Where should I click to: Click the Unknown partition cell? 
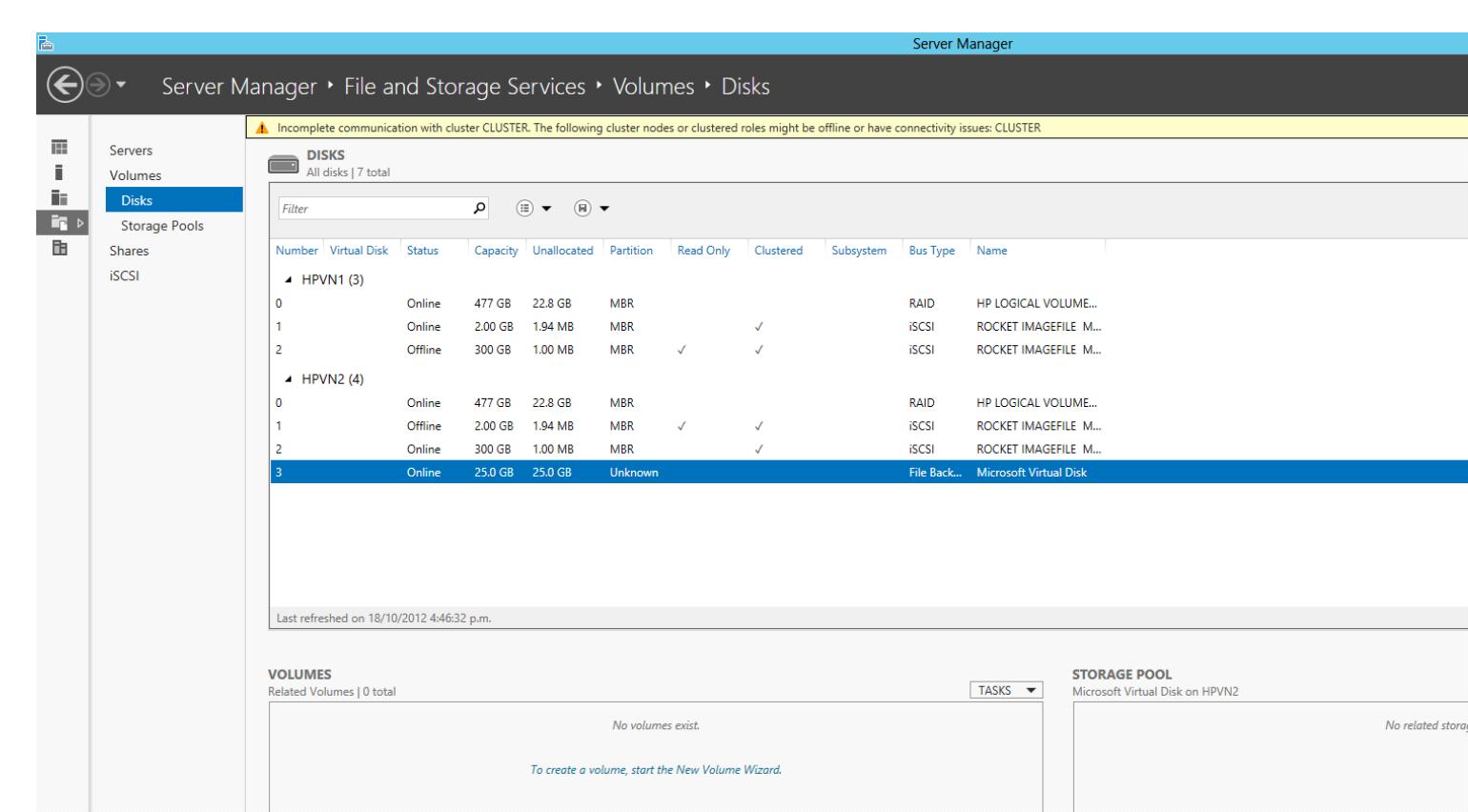pos(634,472)
